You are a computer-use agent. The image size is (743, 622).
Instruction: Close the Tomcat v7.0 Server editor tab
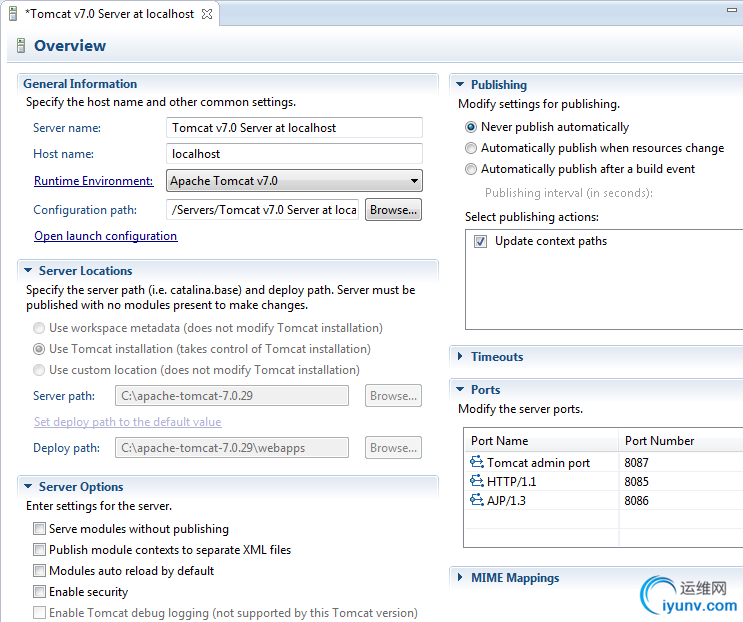click(x=207, y=14)
